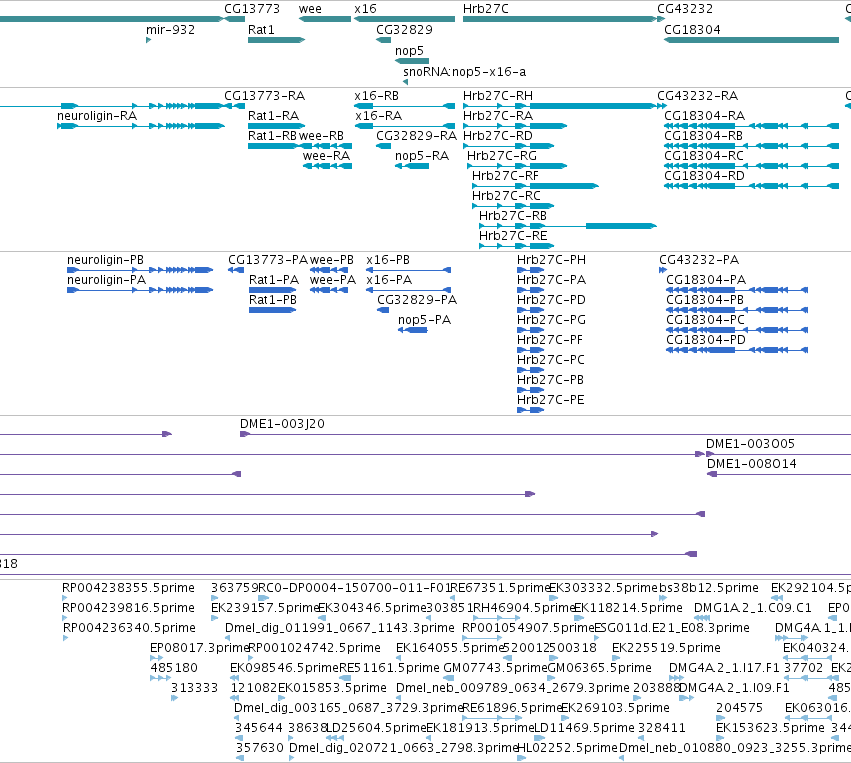The width and height of the screenshot is (851, 763).
Task: Select protein x16-PB
Action: click(x=388, y=260)
